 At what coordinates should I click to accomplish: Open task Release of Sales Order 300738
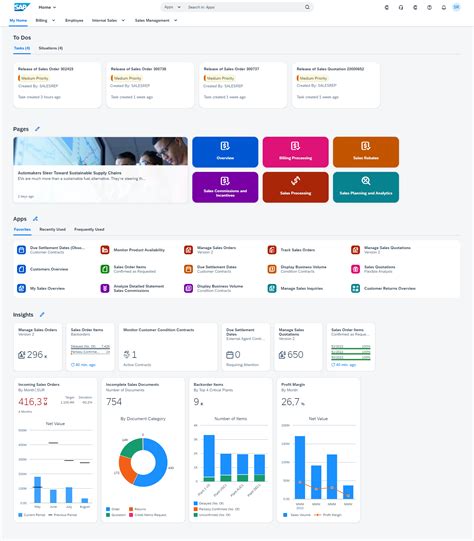[x=150, y=85]
